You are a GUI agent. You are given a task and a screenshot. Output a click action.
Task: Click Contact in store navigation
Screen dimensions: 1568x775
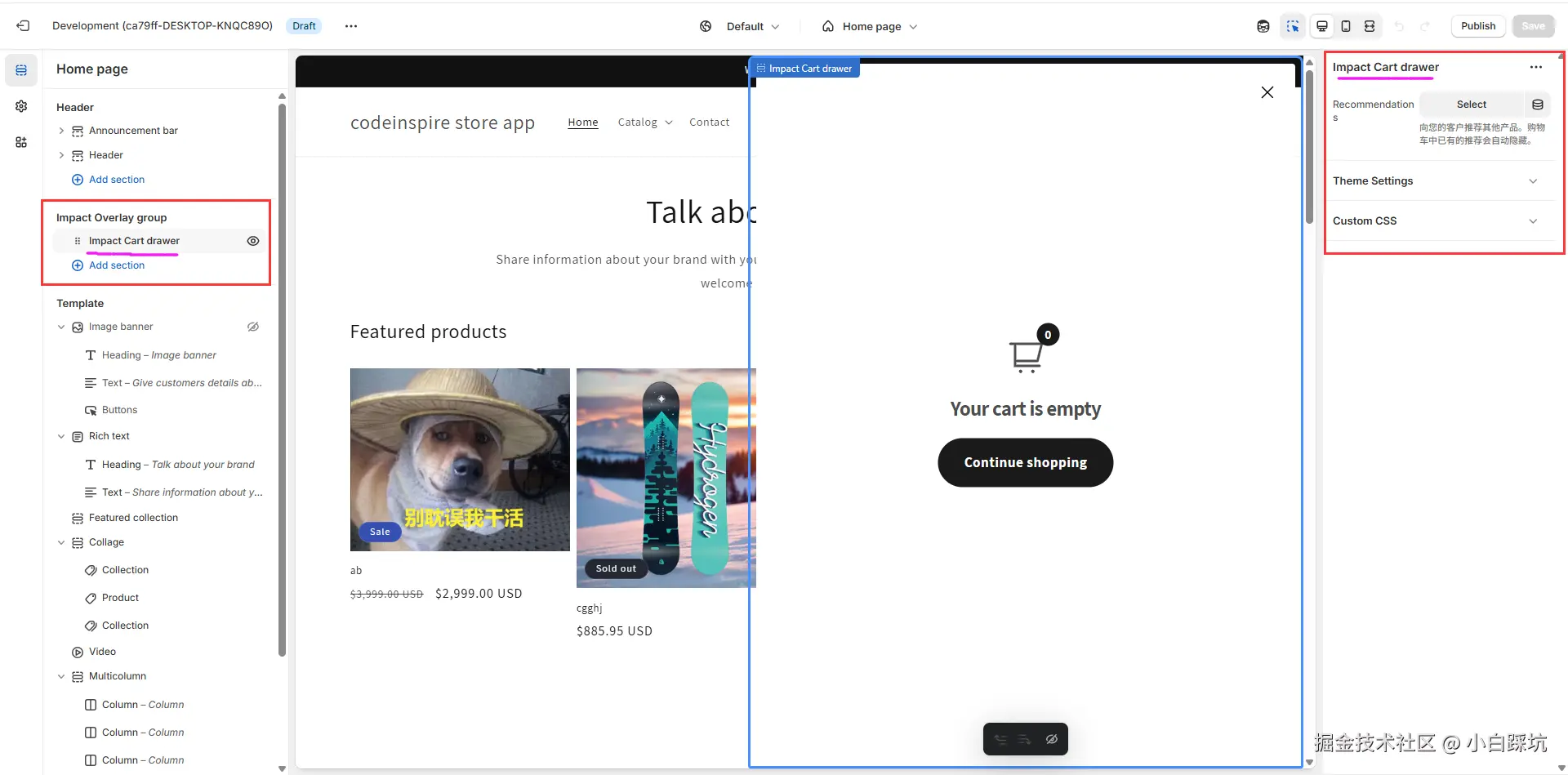pyautogui.click(x=709, y=122)
